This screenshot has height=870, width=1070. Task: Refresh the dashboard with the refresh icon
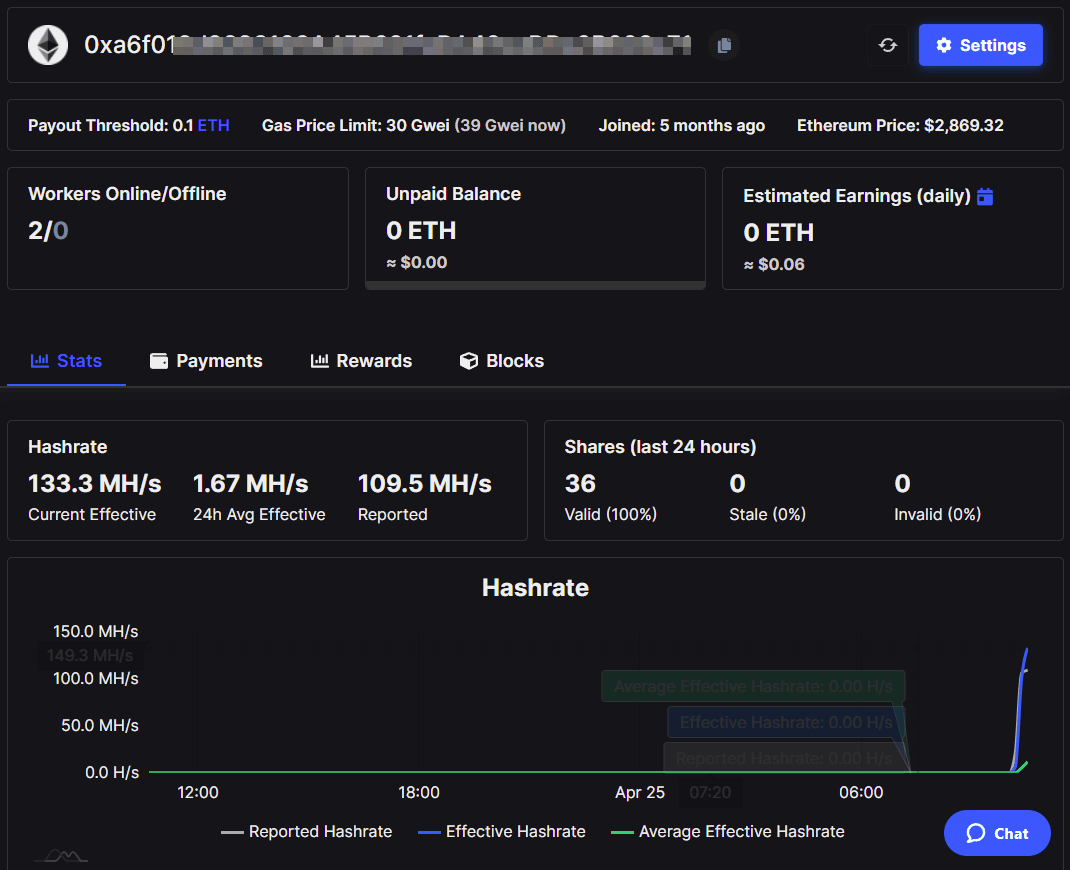[x=888, y=44]
